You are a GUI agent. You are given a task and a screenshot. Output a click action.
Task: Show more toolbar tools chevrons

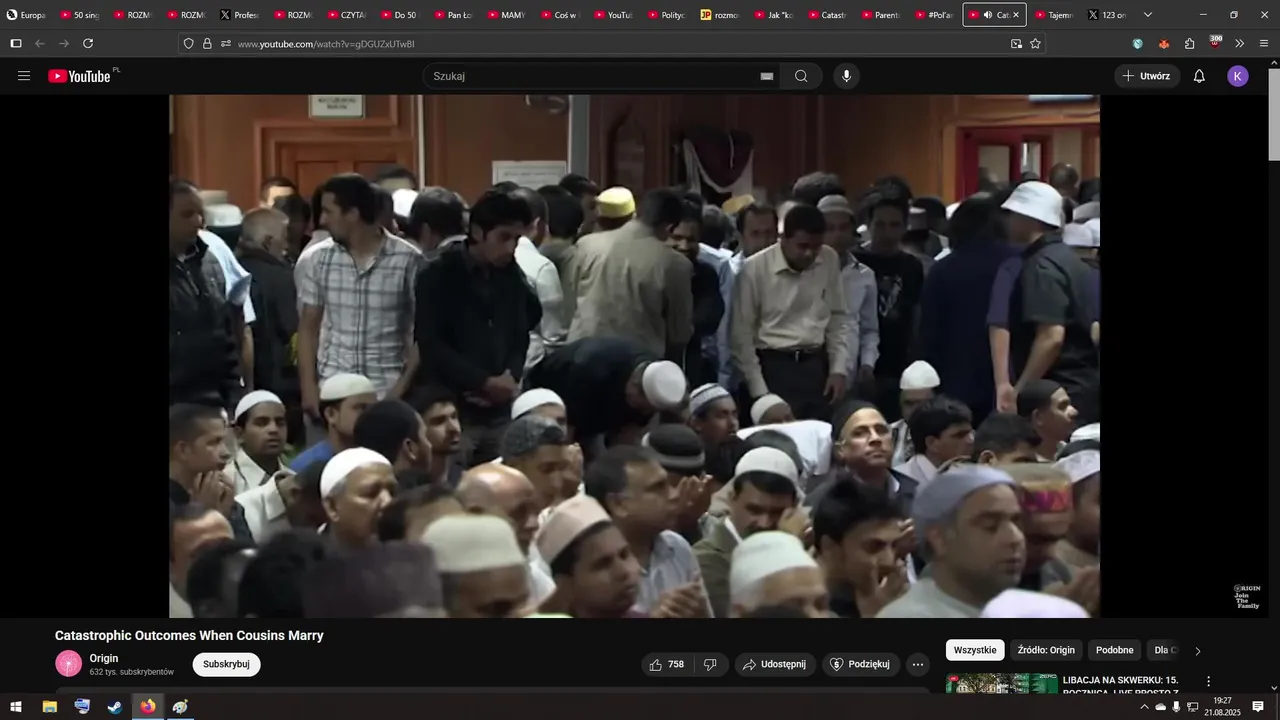click(1240, 44)
